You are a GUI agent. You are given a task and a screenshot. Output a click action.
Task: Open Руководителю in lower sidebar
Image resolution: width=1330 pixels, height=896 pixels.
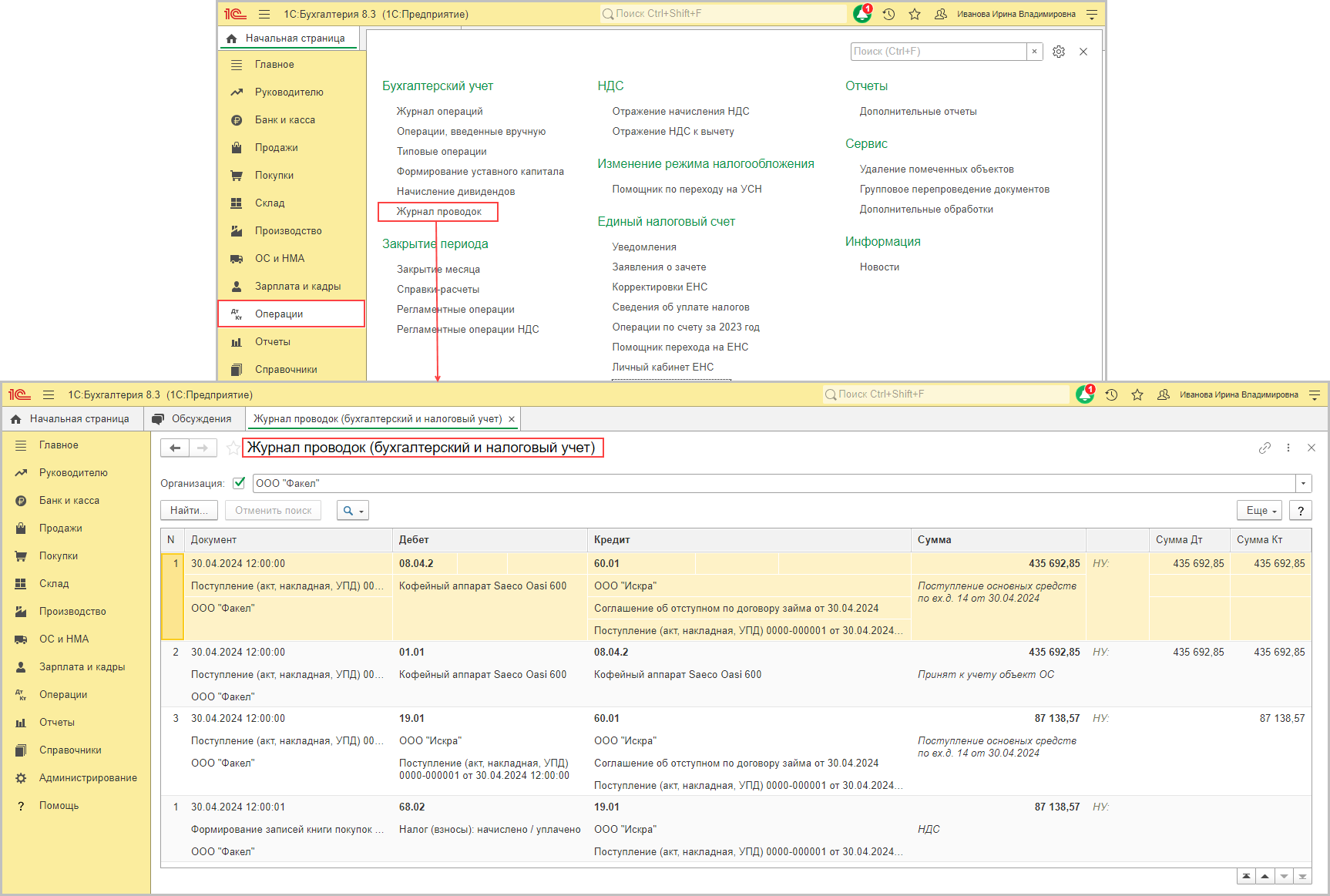pos(76,473)
